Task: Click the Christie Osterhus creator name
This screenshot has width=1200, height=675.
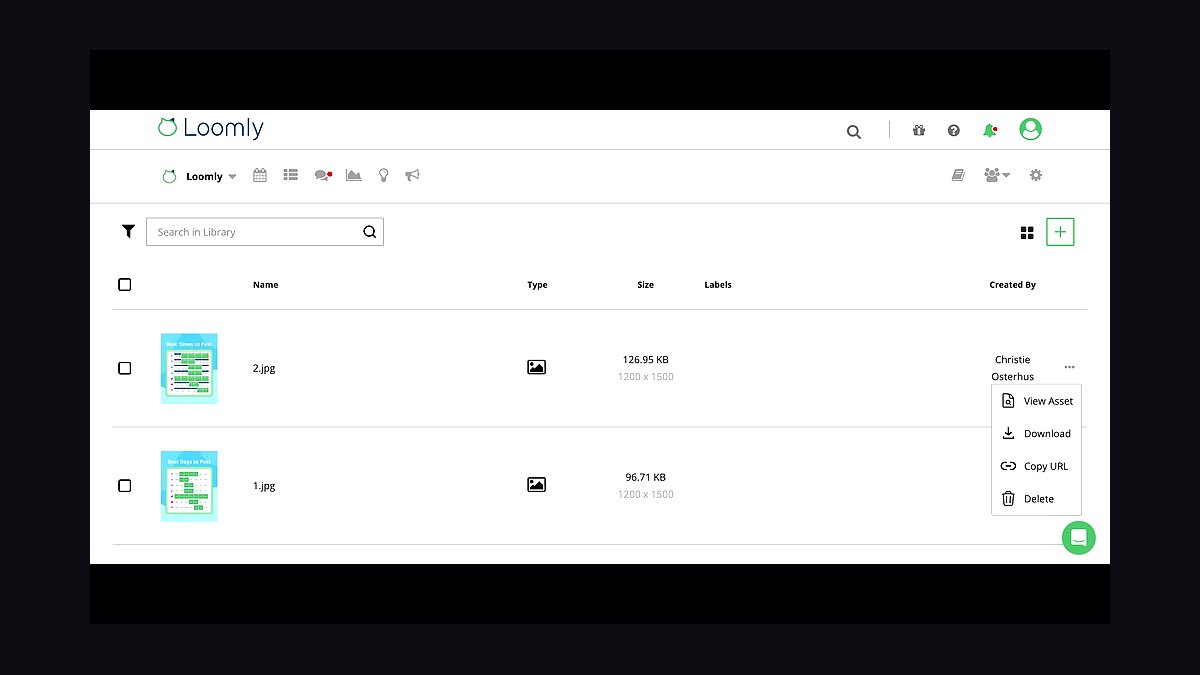Action: pos(1013,368)
